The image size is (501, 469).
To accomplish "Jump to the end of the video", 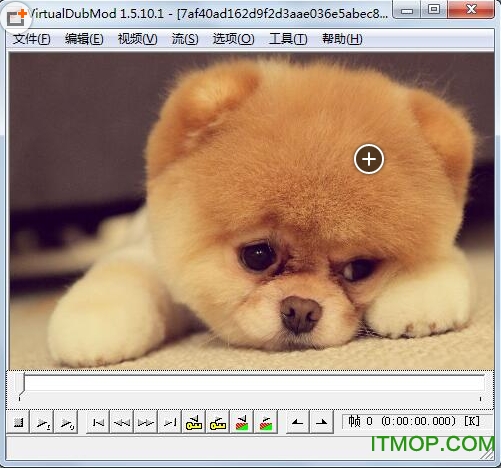I will (x=170, y=422).
